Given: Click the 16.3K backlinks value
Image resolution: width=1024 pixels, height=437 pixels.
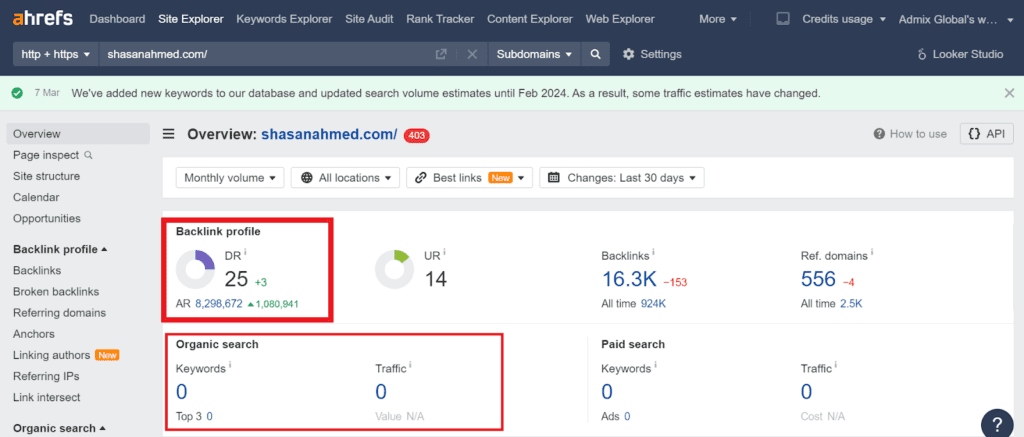Looking at the screenshot, I should pyautogui.click(x=628, y=280).
